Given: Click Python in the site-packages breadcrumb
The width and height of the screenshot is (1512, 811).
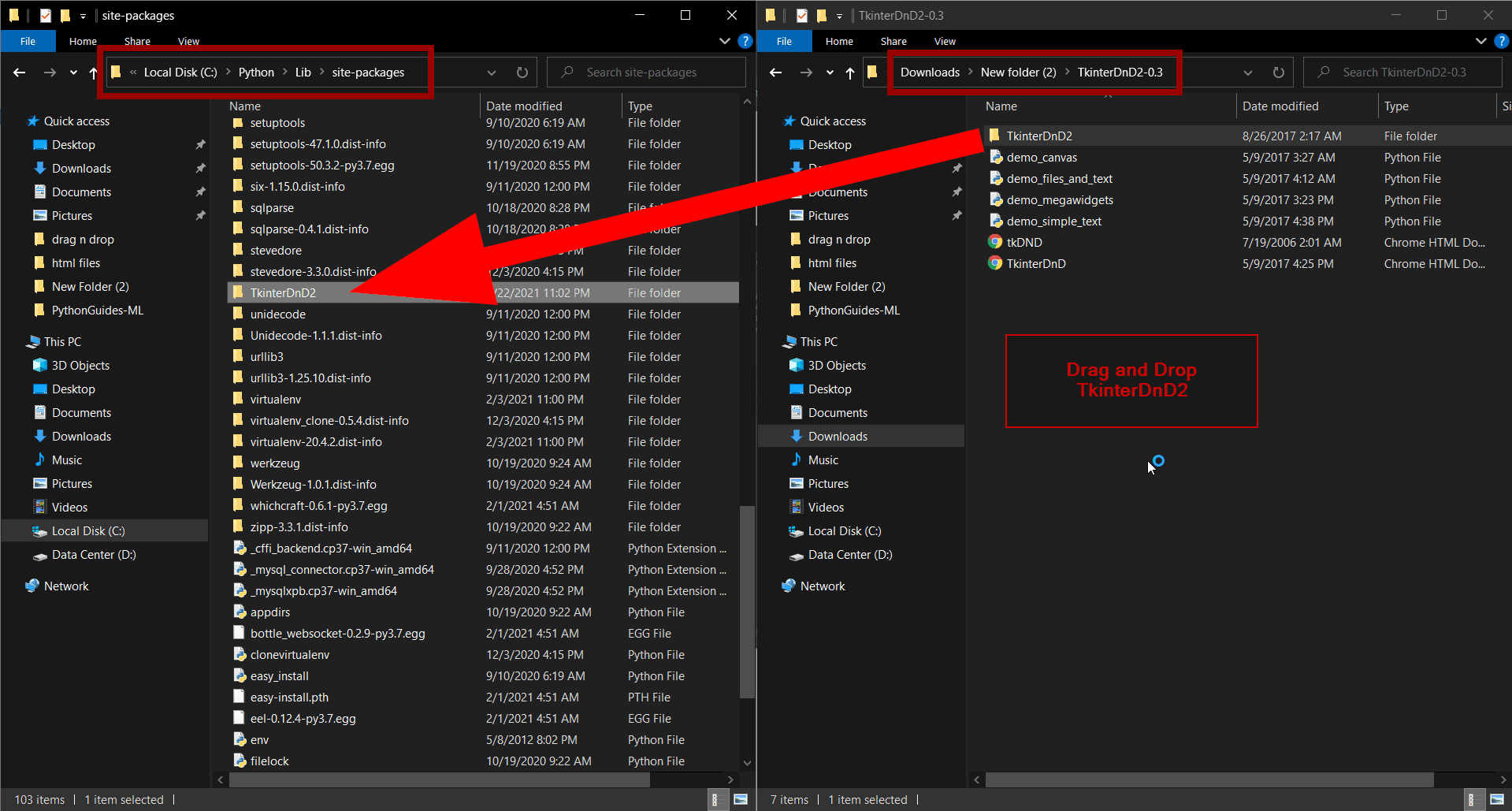Looking at the screenshot, I should tap(256, 73).
